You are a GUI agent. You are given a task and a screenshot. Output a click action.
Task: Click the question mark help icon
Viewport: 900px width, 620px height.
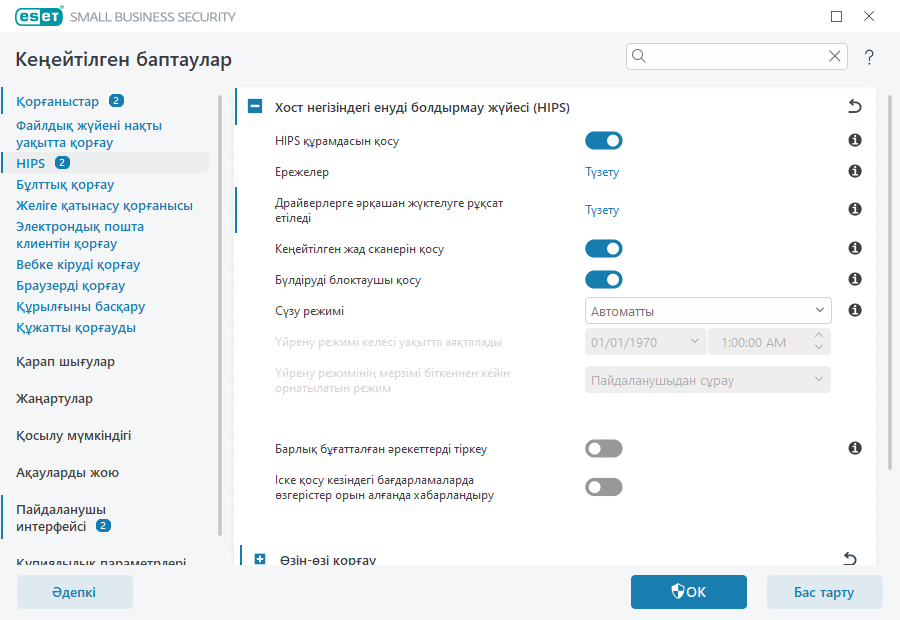(x=869, y=57)
